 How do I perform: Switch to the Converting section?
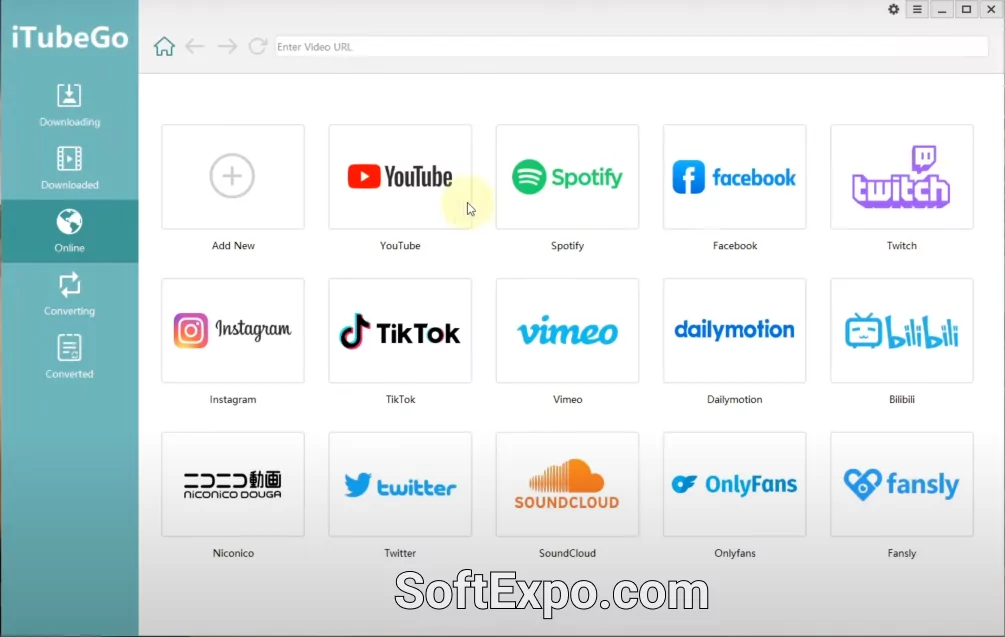(x=69, y=293)
